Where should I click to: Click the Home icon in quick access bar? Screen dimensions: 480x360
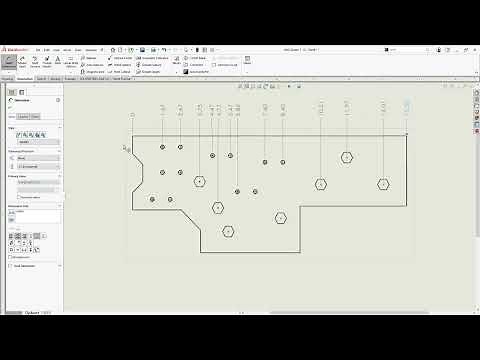[x=113, y=50]
